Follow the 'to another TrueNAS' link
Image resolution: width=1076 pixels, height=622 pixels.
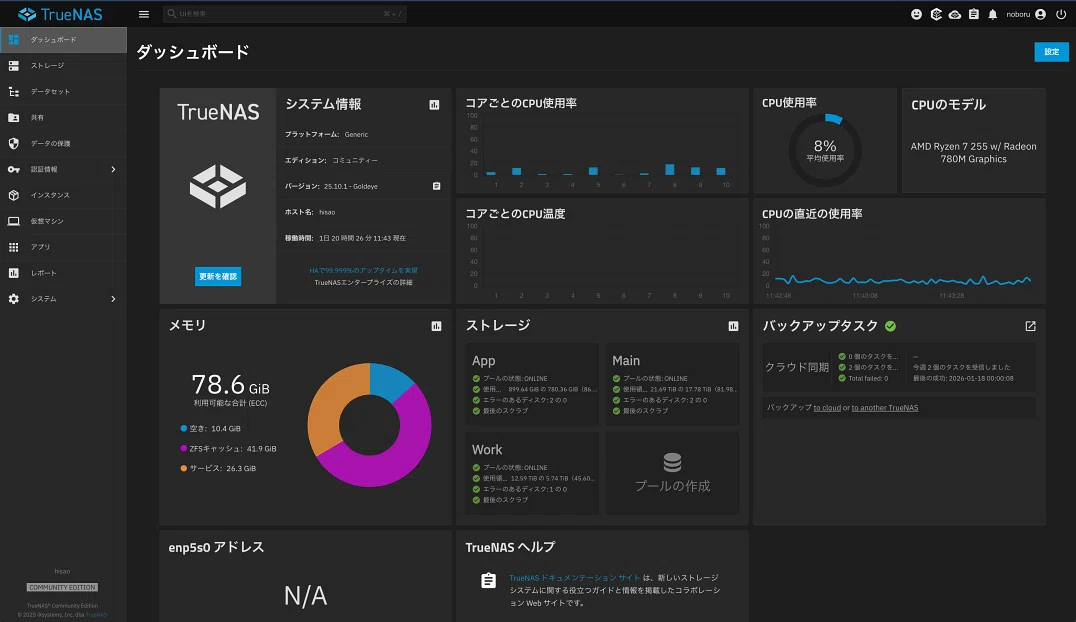pyautogui.click(x=885, y=408)
